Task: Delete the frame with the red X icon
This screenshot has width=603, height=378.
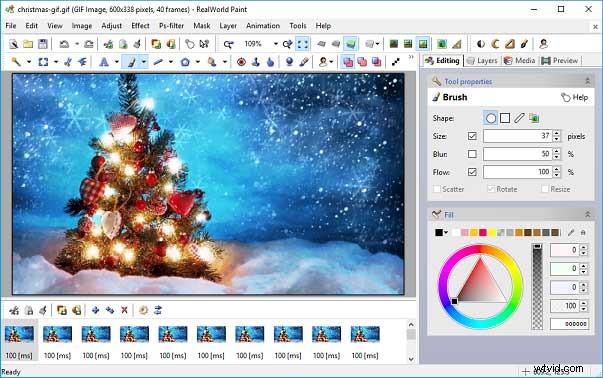Action: point(124,310)
